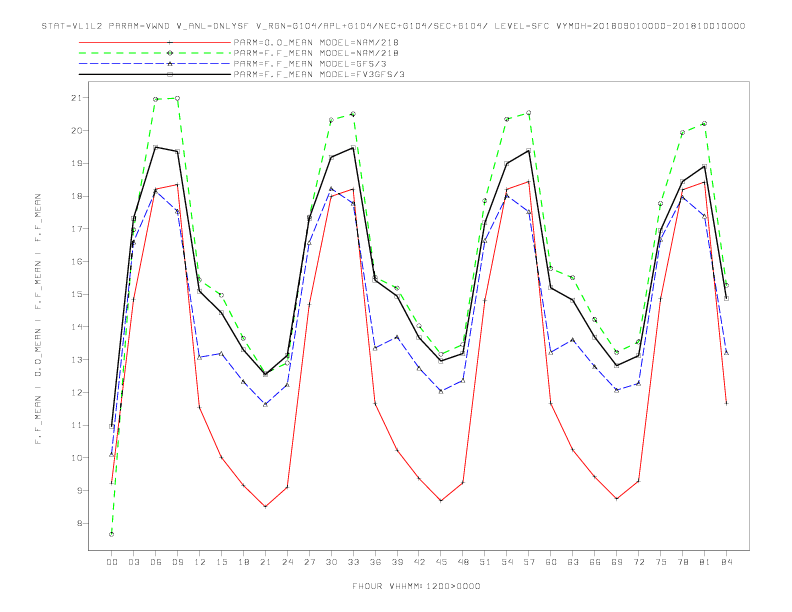
Task: Click x-axis tick label 09
Action: click(x=177, y=562)
